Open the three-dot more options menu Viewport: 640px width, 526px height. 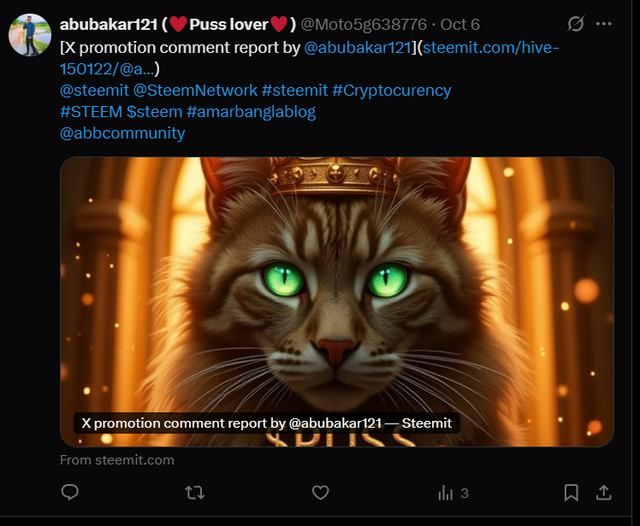pyautogui.click(x=604, y=23)
